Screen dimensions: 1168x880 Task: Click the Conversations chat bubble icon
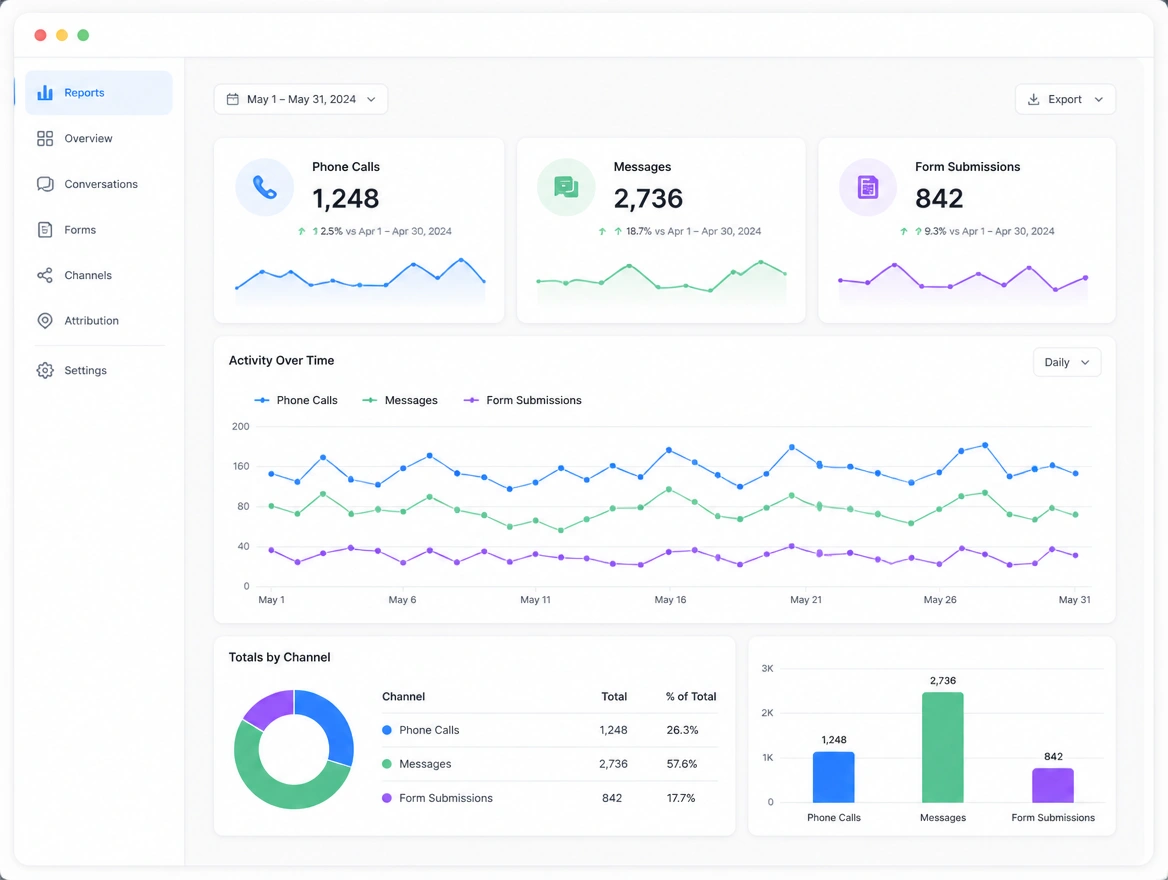pyautogui.click(x=45, y=184)
